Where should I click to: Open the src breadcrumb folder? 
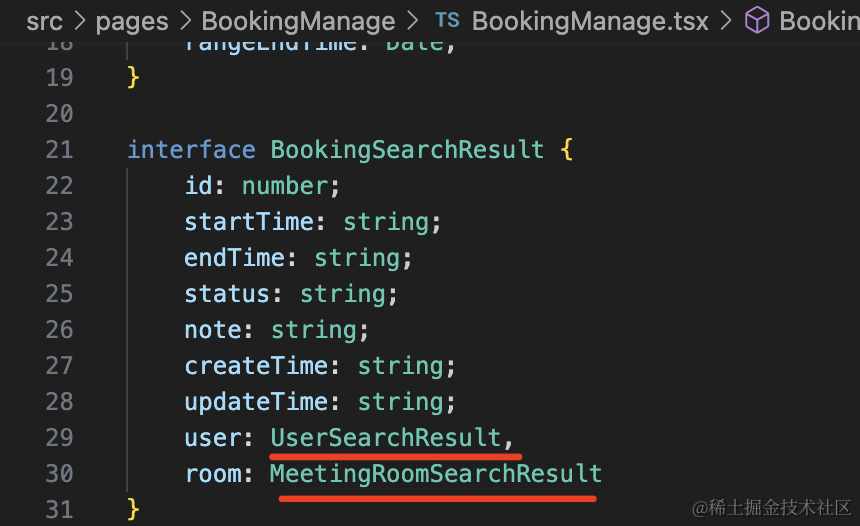tap(44, 21)
